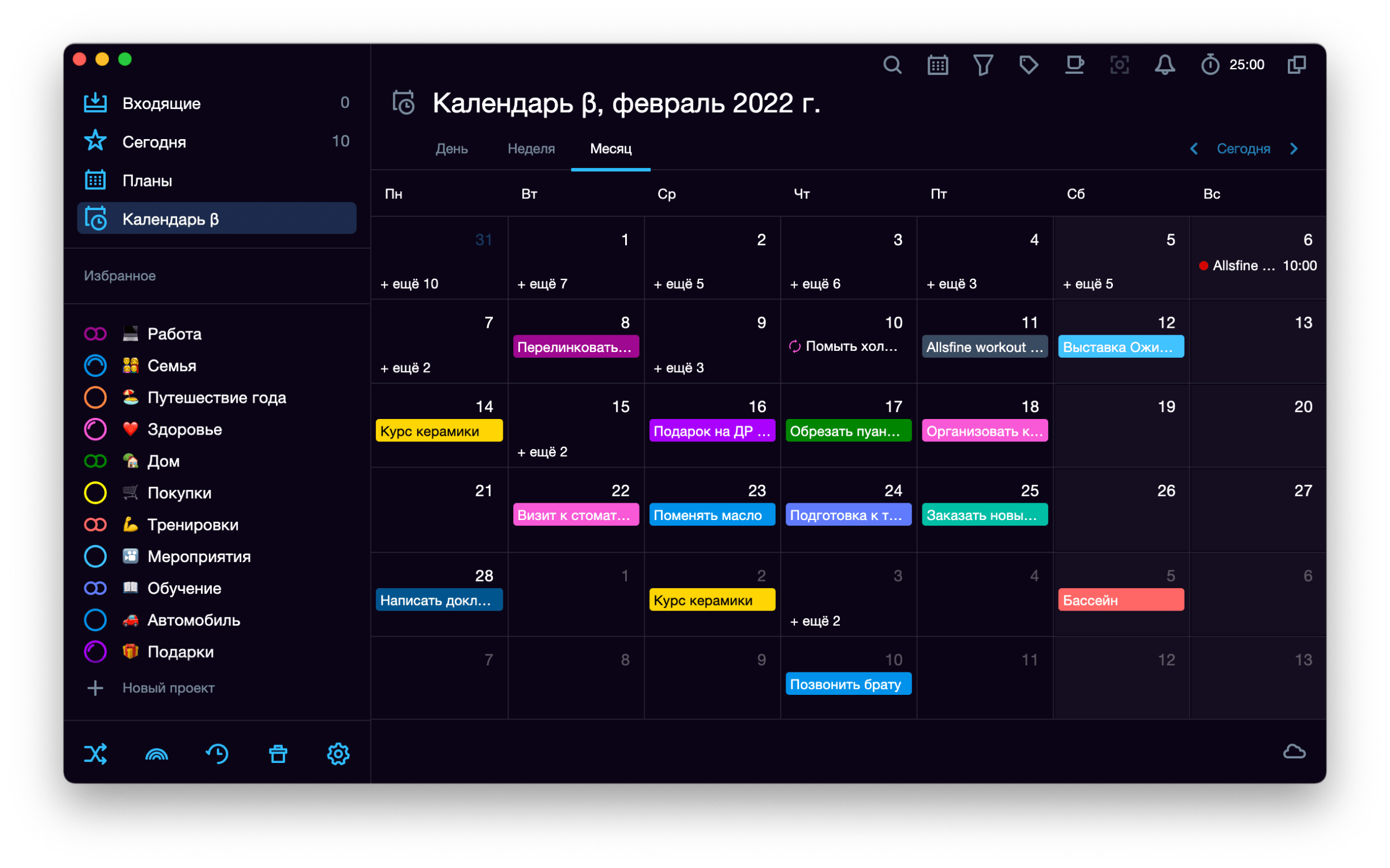
Task: Click the coffee cup break icon
Action: point(1075,65)
